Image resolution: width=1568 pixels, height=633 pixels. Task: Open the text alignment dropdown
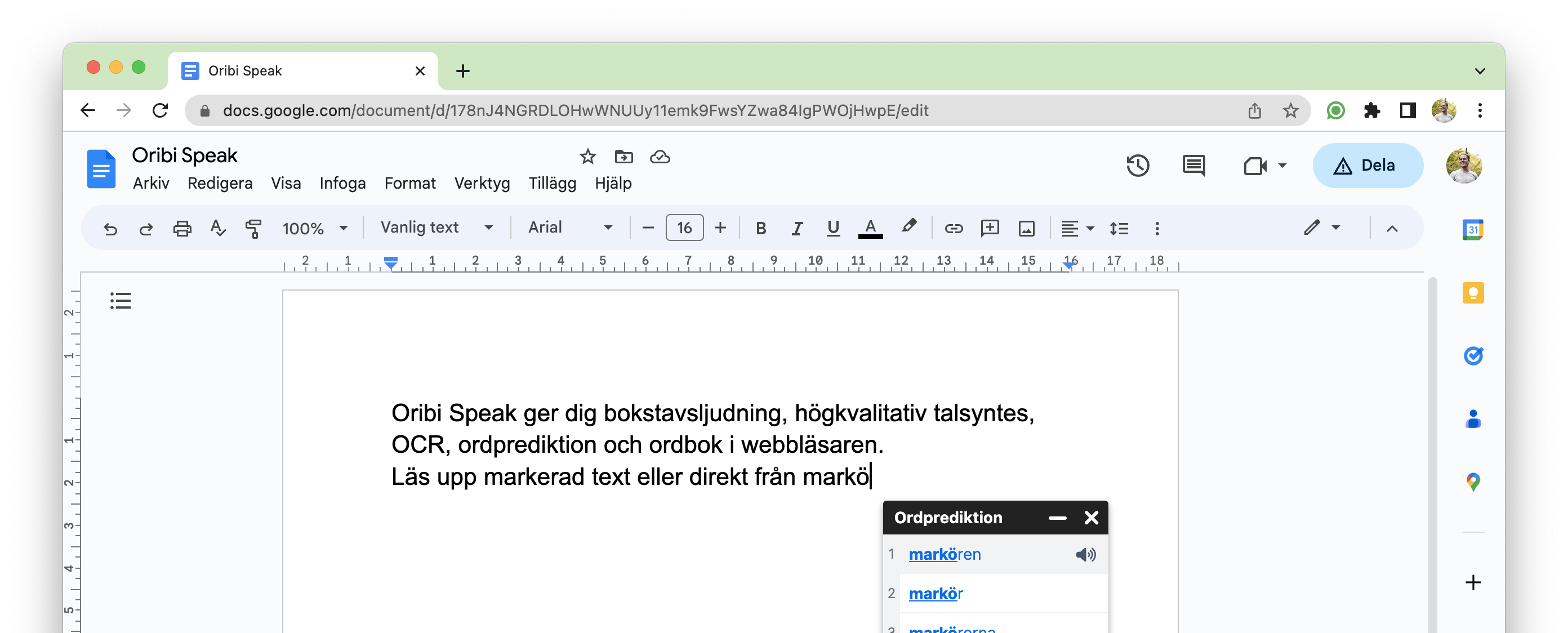[1077, 229]
